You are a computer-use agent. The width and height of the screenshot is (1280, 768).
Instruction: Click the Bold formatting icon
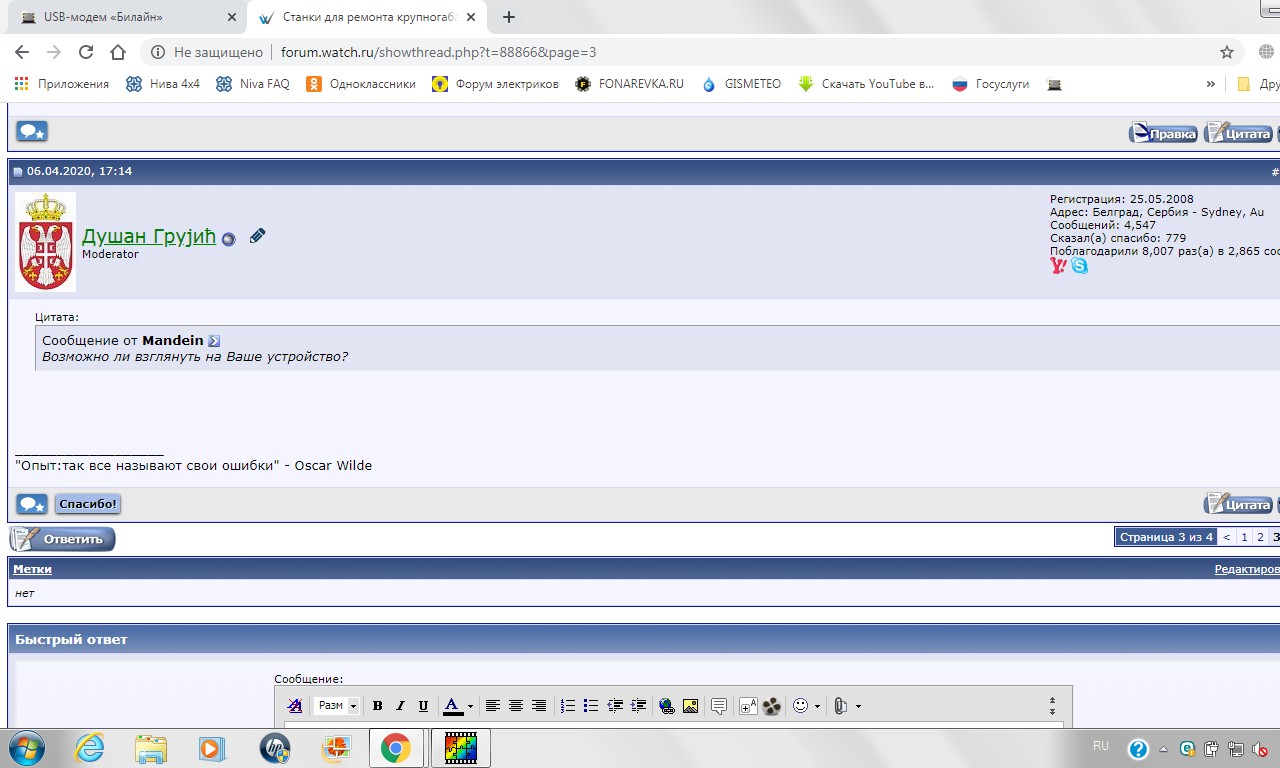tap(378, 706)
